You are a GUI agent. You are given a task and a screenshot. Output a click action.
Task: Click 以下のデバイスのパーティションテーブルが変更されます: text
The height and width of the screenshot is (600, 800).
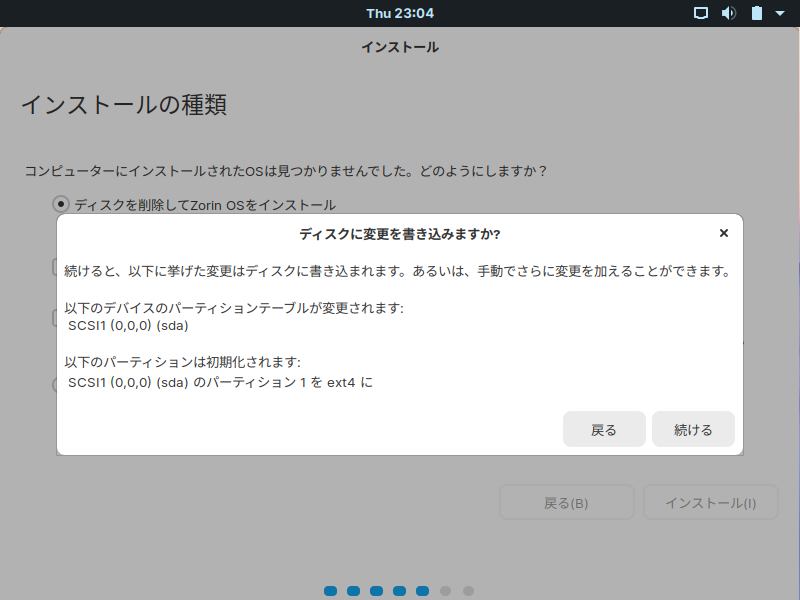tap(234, 308)
